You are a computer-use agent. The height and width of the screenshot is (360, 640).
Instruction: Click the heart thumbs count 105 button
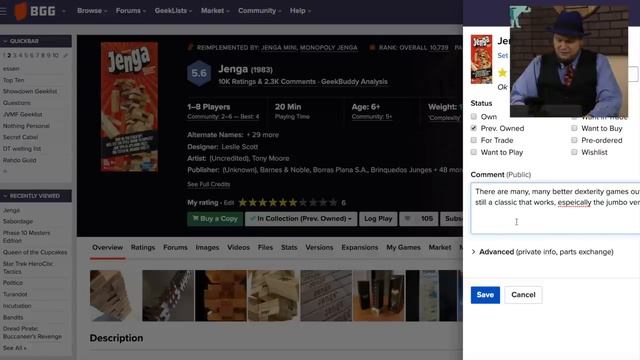click(419, 219)
